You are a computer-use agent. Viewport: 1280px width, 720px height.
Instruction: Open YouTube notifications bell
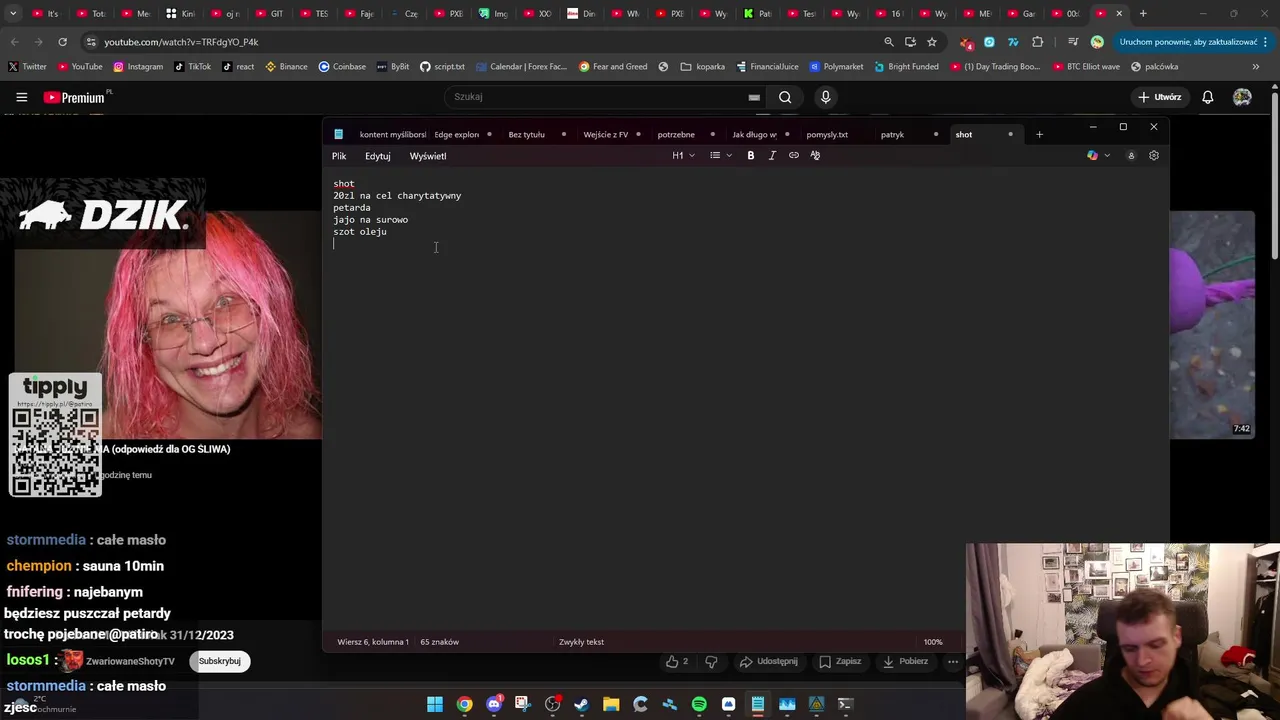(x=1208, y=97)
